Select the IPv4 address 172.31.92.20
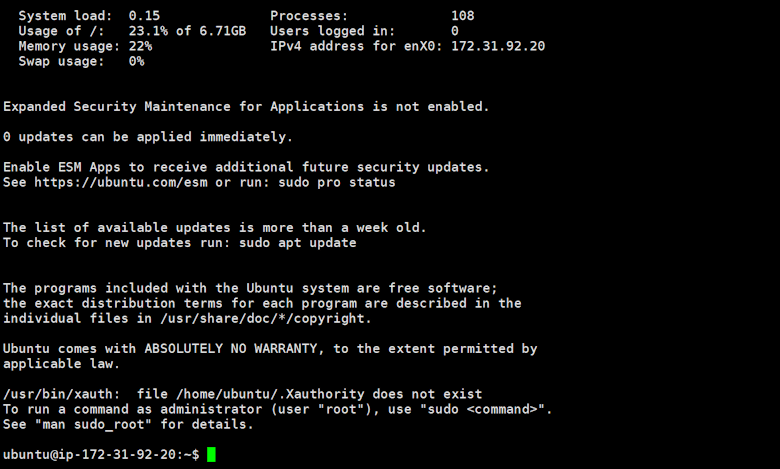The height and width of the screenshot is (469, 780). (498, 46)
